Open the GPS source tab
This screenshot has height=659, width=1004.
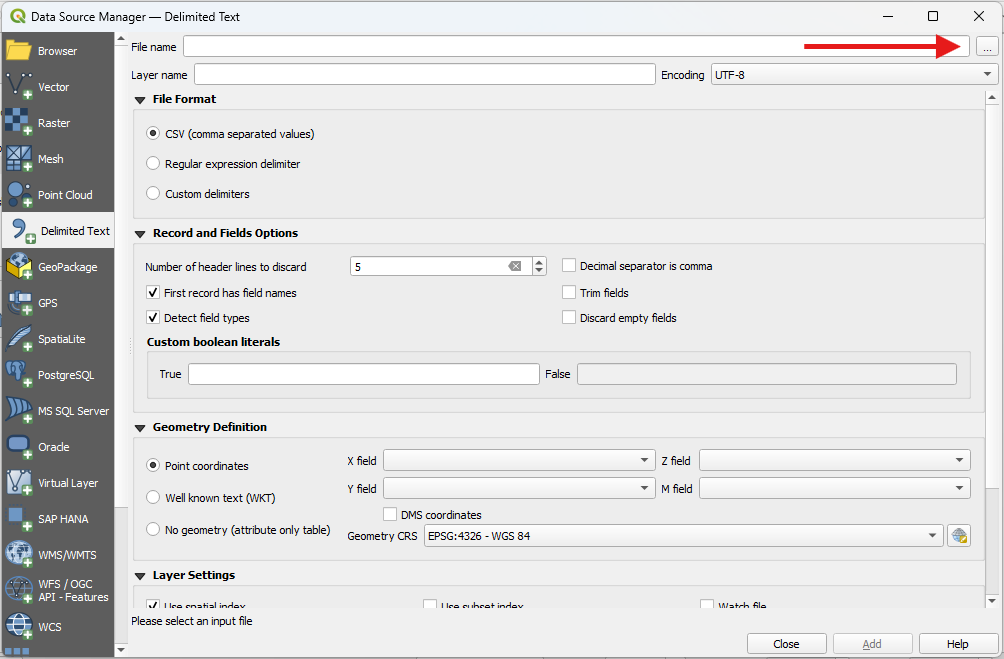tap(58, 302)
